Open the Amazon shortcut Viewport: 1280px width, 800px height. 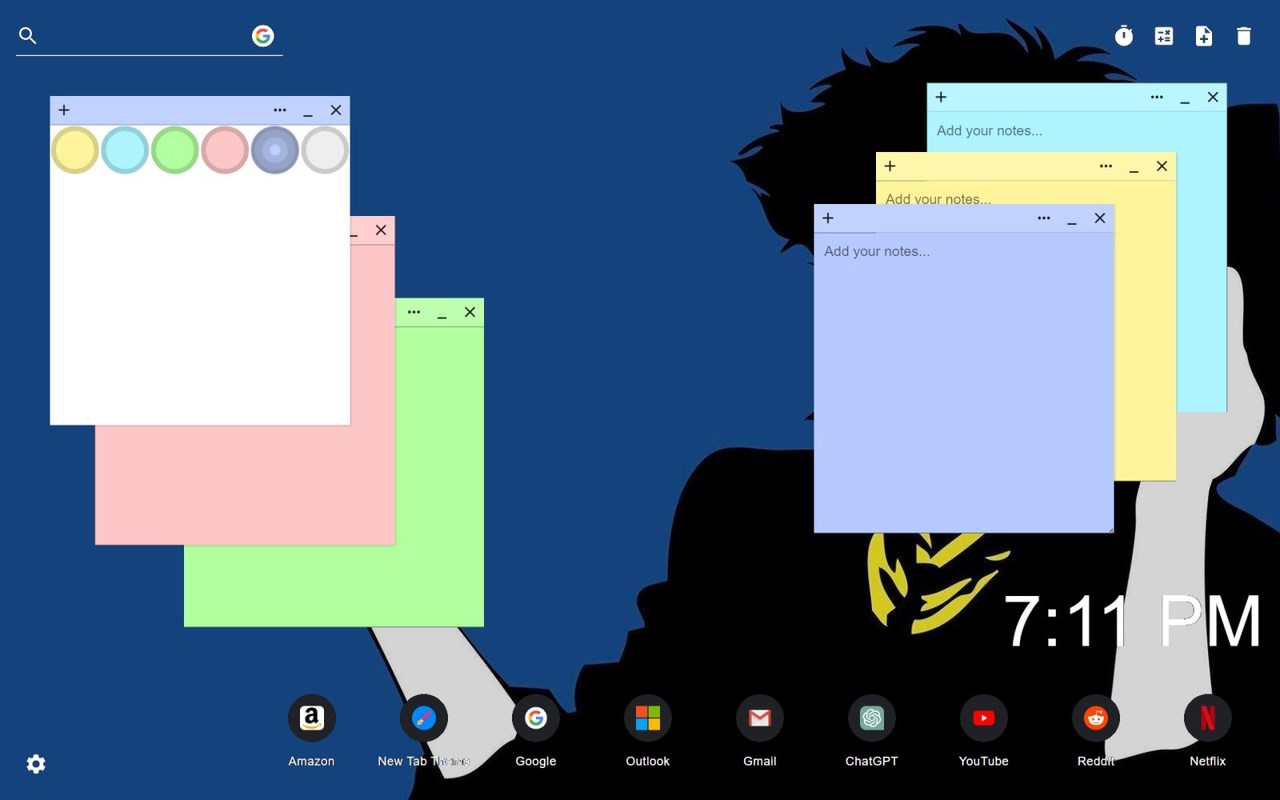[312, 718]
